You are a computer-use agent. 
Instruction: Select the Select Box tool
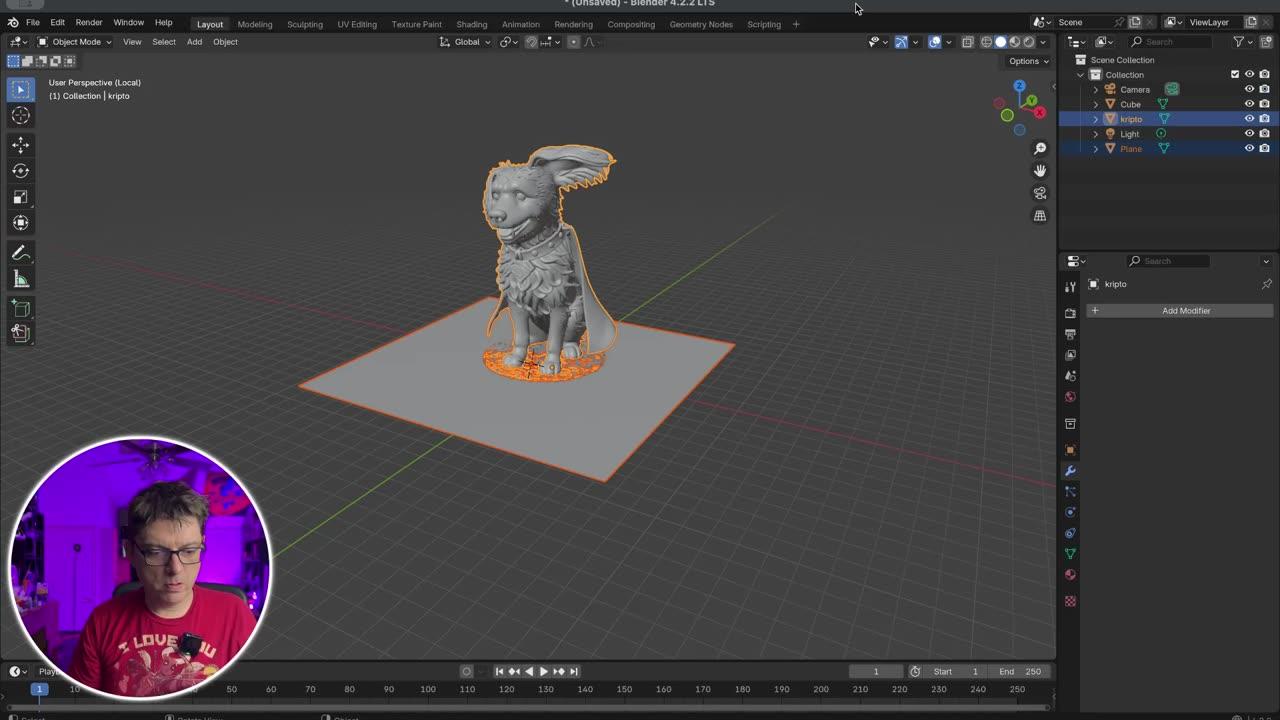click(x=20, y=89)
